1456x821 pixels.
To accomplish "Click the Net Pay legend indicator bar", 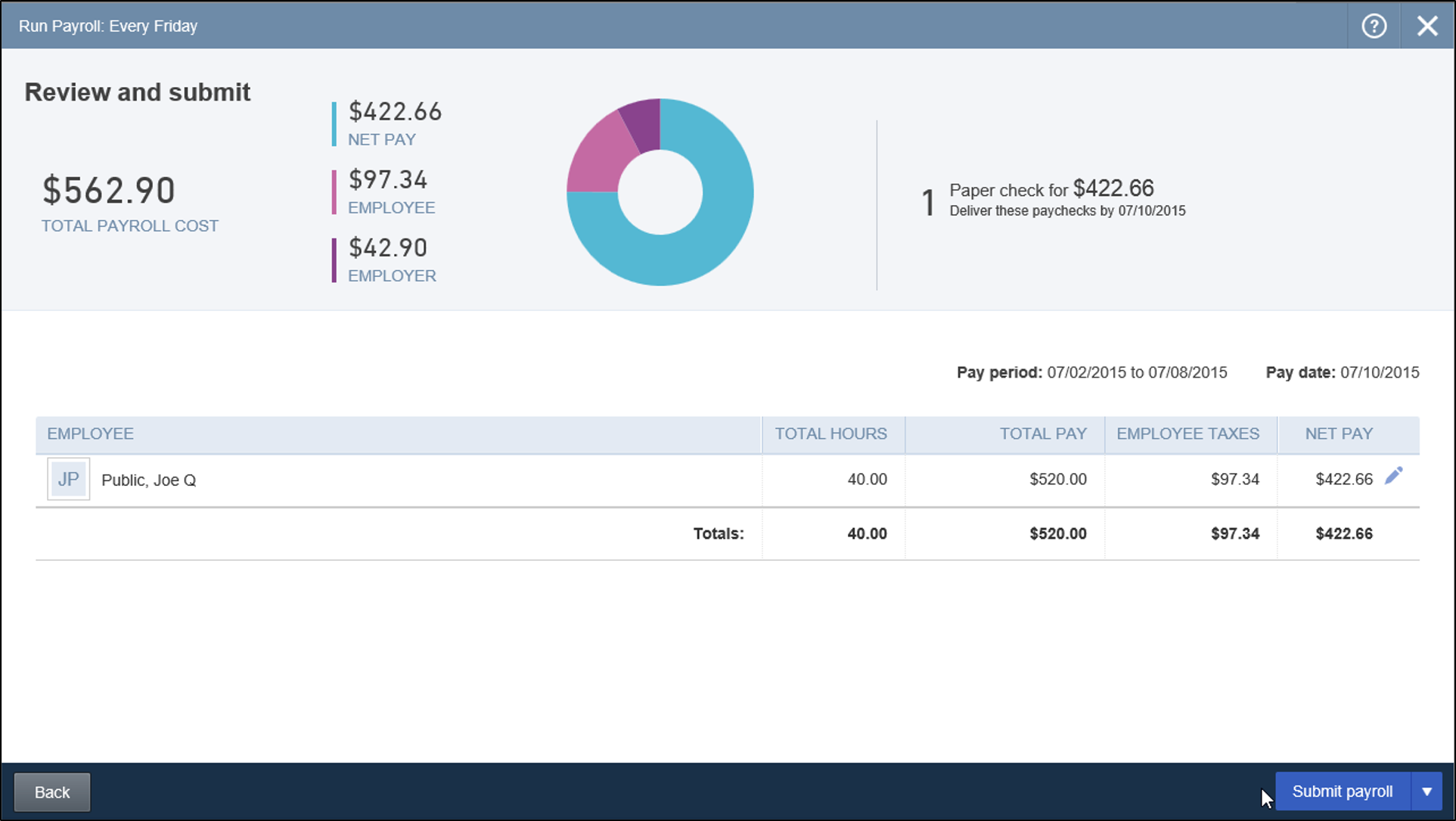I will (x=334, y=123).
